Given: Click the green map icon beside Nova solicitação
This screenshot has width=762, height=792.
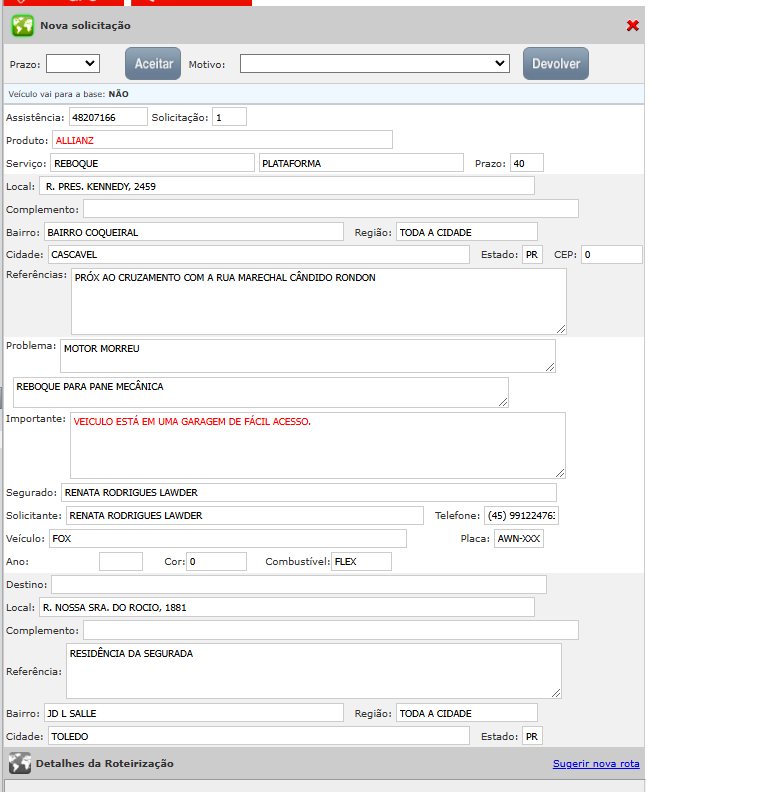Looking at the screenshot, I should coord(23,26).
